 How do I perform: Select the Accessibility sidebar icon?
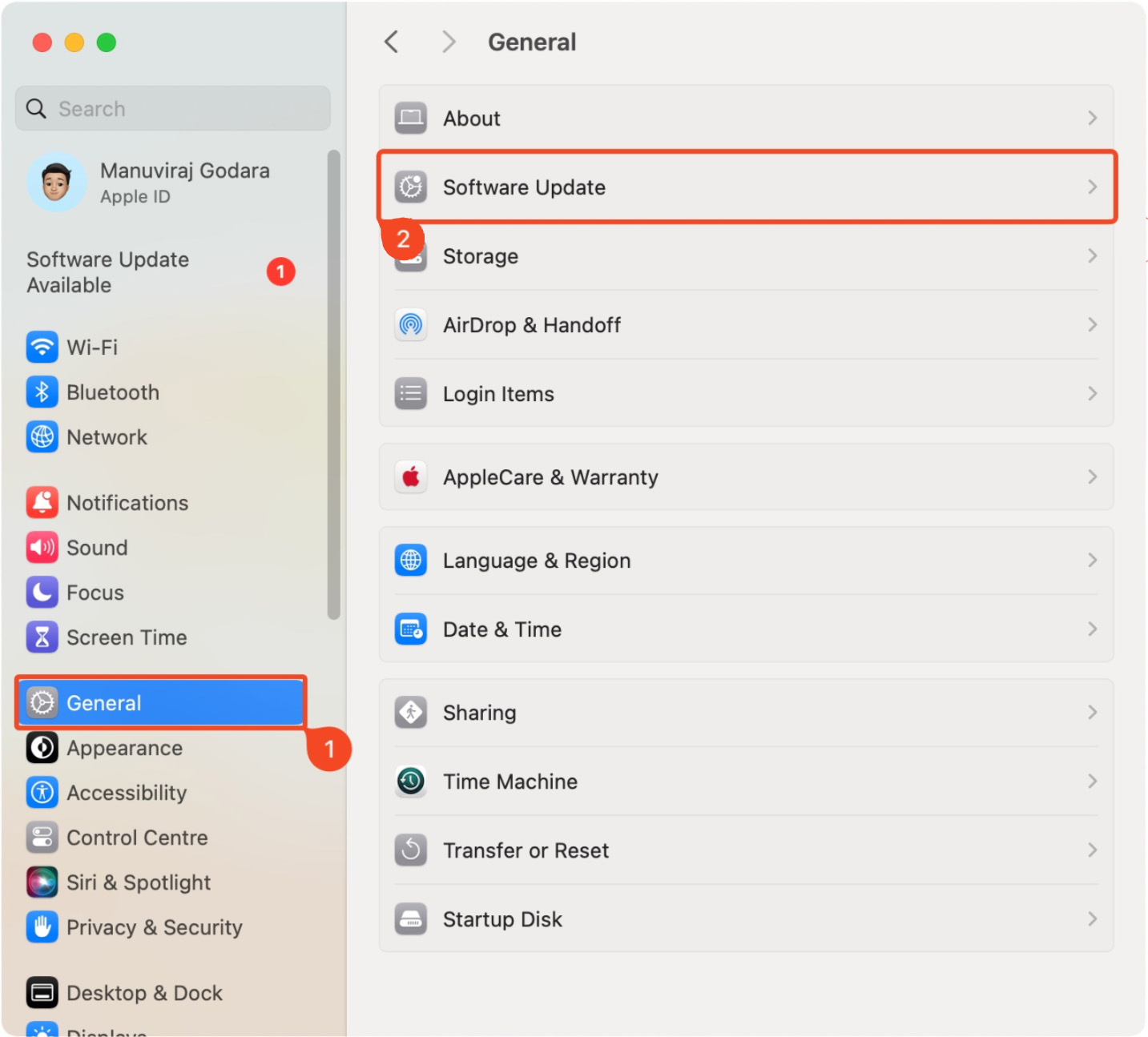pos(42,792)
